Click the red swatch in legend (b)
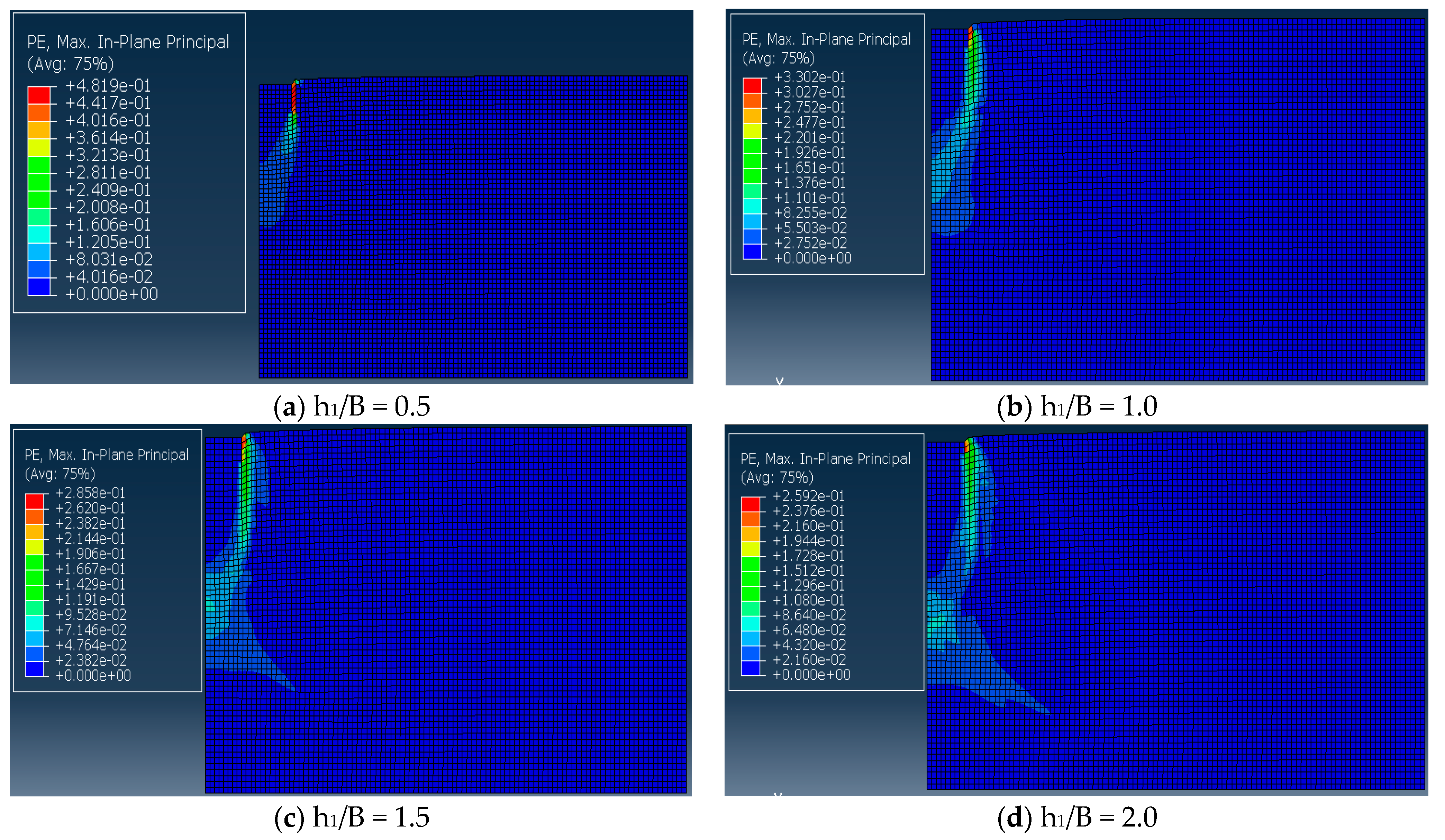 [752, 85]
